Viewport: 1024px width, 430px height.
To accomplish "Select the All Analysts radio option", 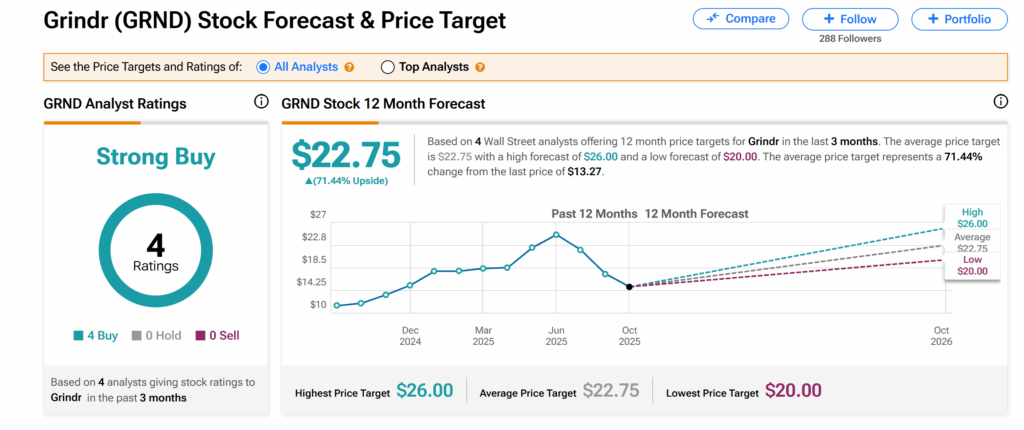I will coord(264,67).
